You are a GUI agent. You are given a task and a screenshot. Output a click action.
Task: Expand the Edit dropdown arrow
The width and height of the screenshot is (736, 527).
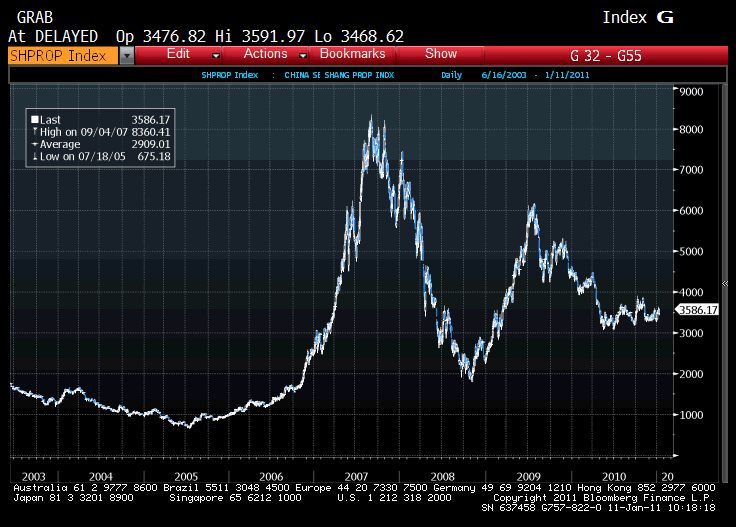(216, 56)
